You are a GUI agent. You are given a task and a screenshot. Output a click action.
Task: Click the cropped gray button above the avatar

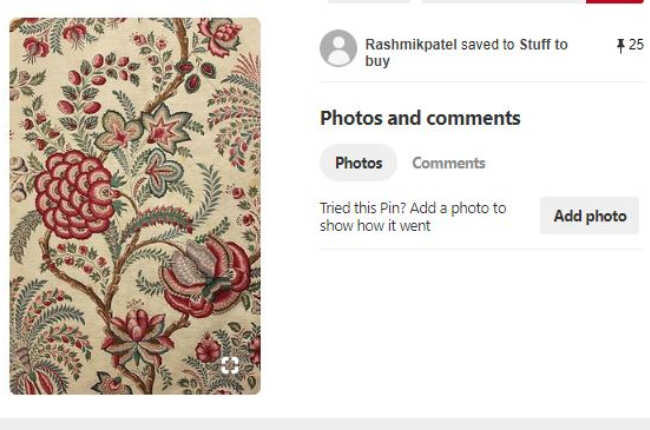click(x=369, y=1)
